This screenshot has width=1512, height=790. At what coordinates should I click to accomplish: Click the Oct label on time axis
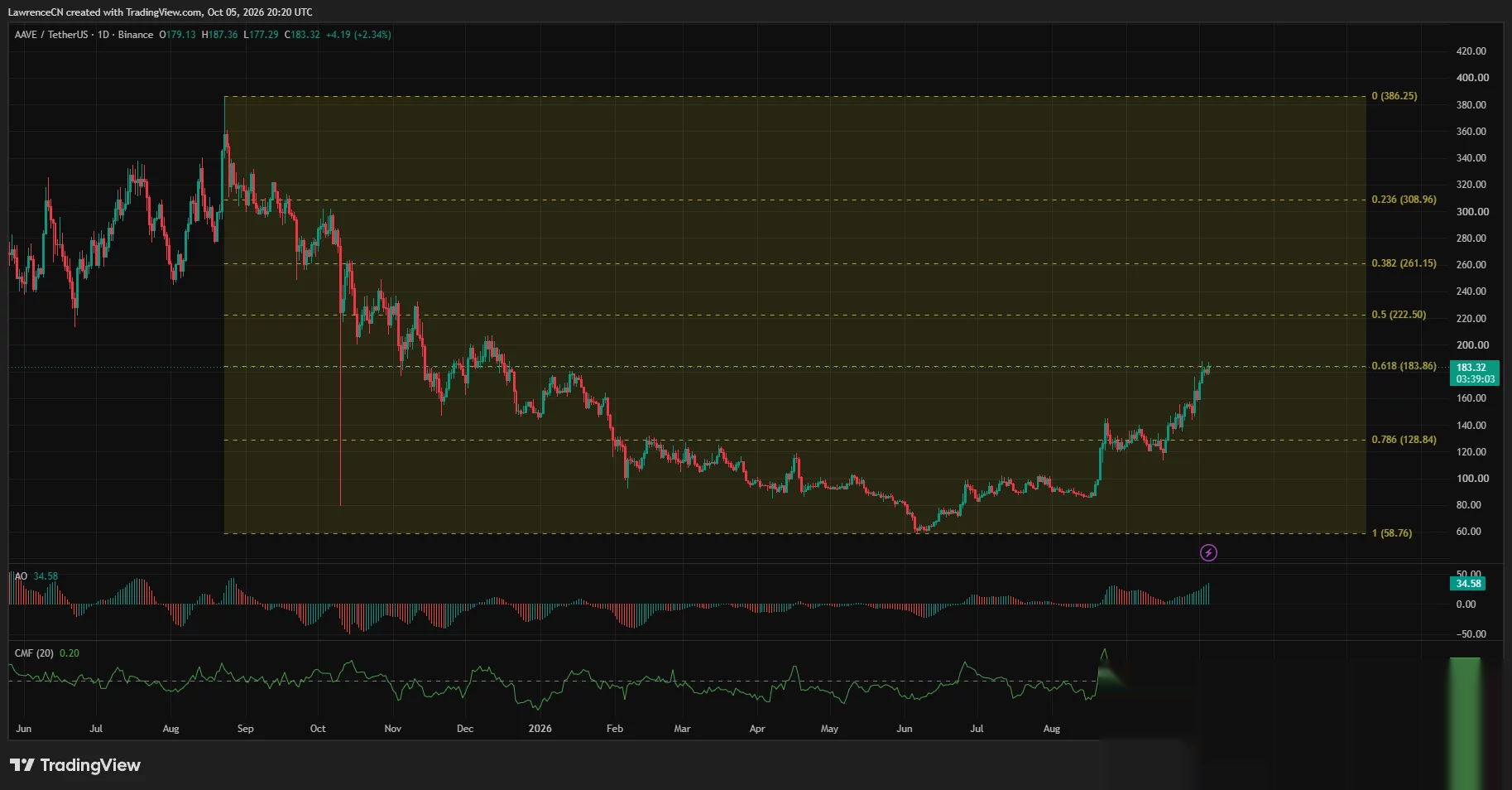point(318,729)
